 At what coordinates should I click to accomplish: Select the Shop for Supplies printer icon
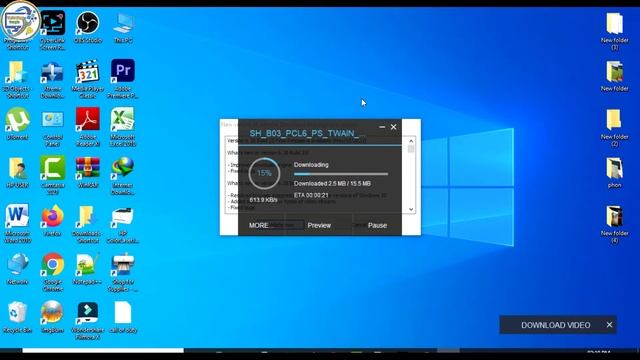(123, 272)
